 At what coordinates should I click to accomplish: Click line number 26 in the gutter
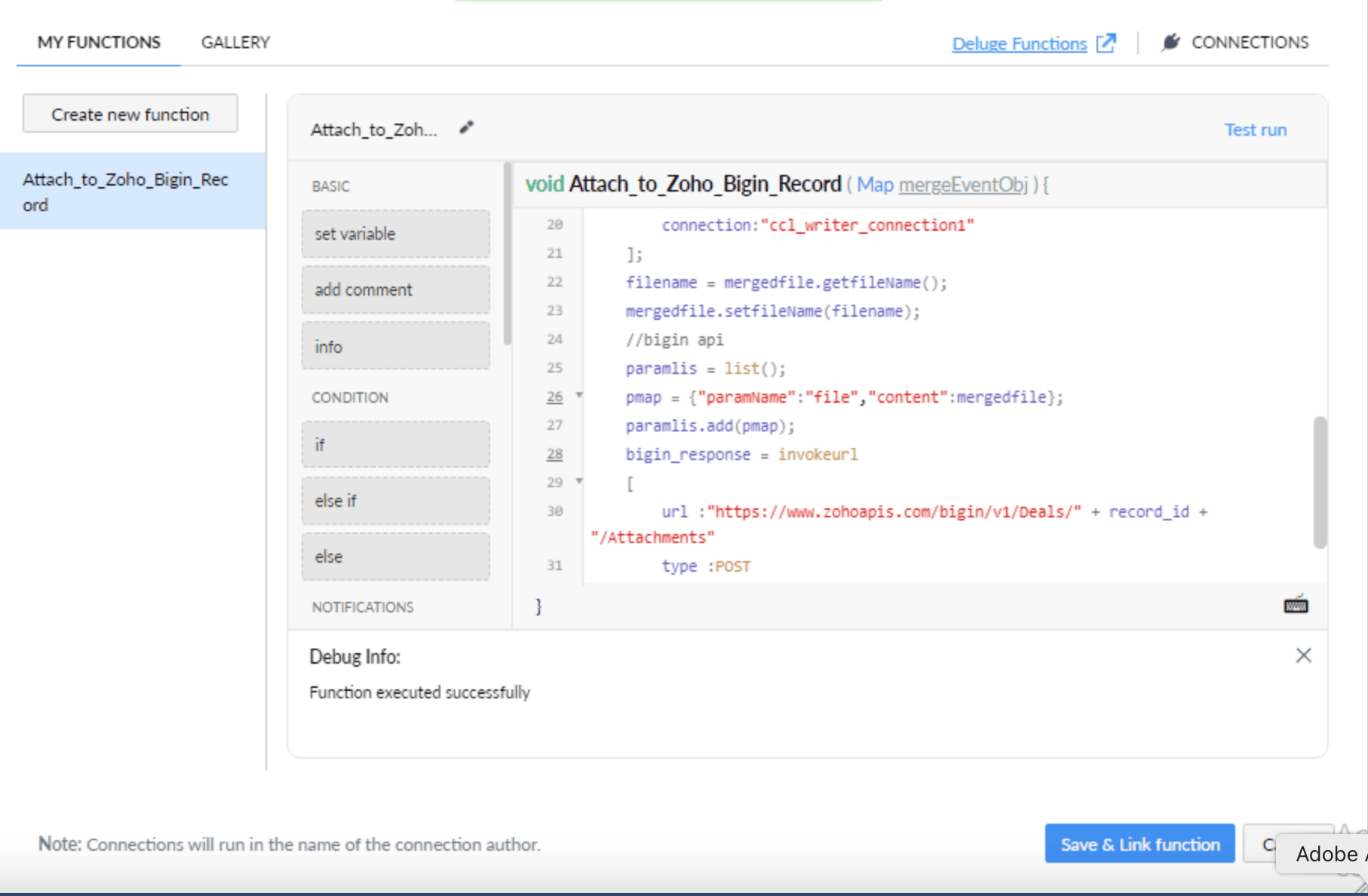coord(555,397)
